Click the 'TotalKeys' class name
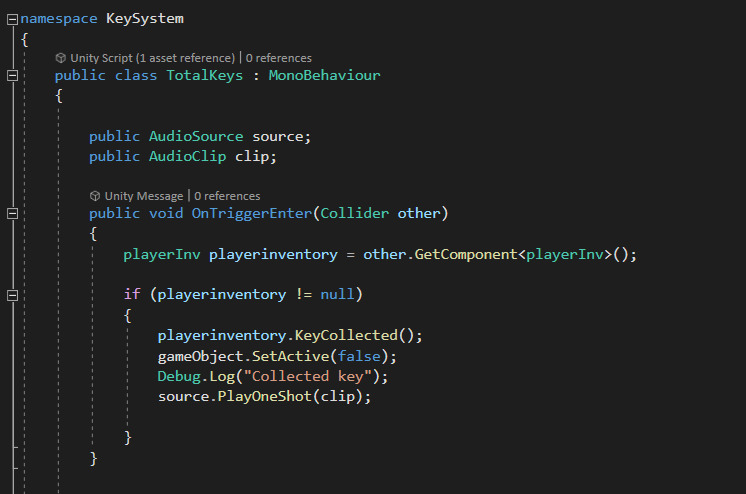Image resolution: width=746 pixels, height=494 pixels. tap(205, 75)
